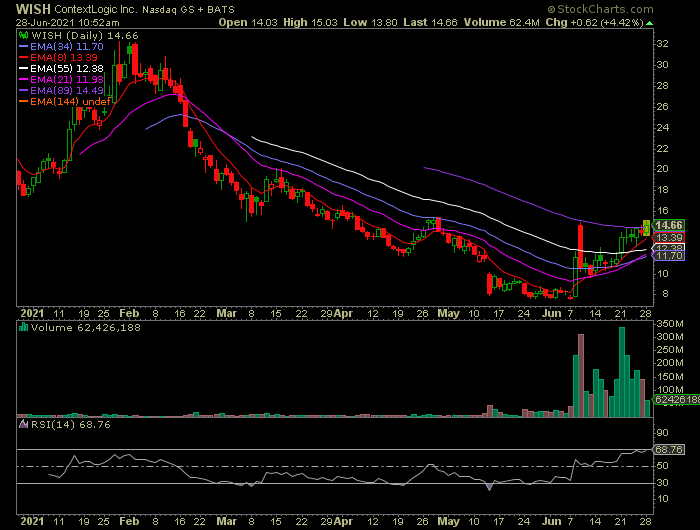This screenshot has width=700, height=530.
Task: Click the EMA(55) 12.38 legend entry
Action: click(67, 69)
